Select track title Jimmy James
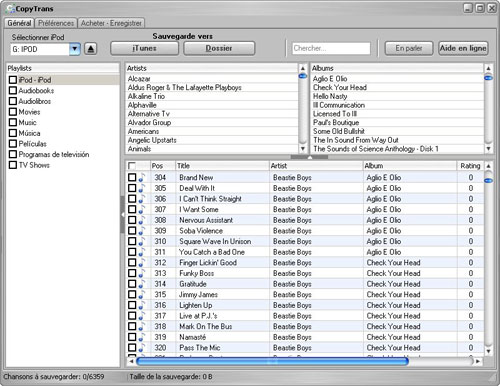Image resolution: width=500 pixels, height=386 pixels. click(x=198, y=295)
